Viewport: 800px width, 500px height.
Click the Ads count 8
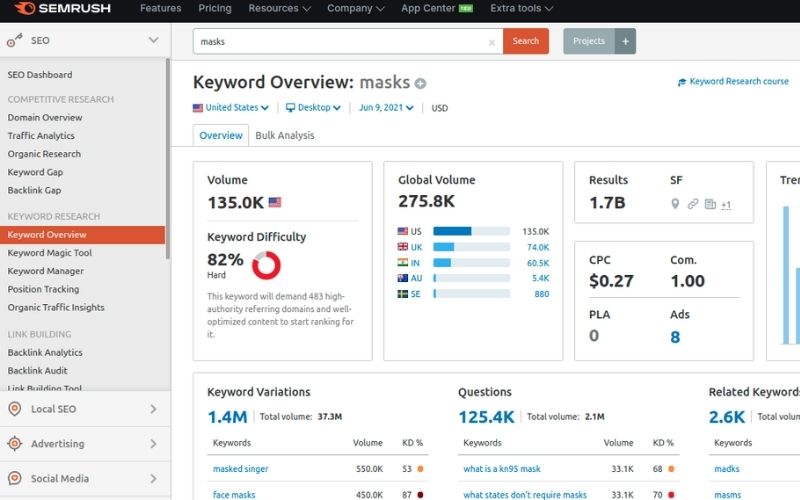pos(675,337)
